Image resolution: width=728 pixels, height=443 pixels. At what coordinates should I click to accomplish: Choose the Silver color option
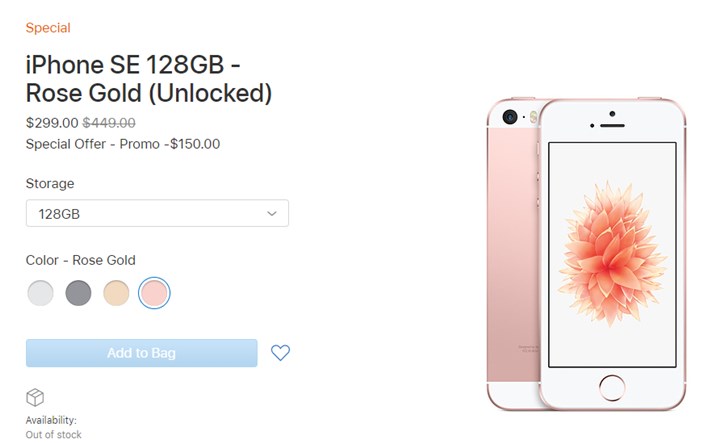pos(40,293)
